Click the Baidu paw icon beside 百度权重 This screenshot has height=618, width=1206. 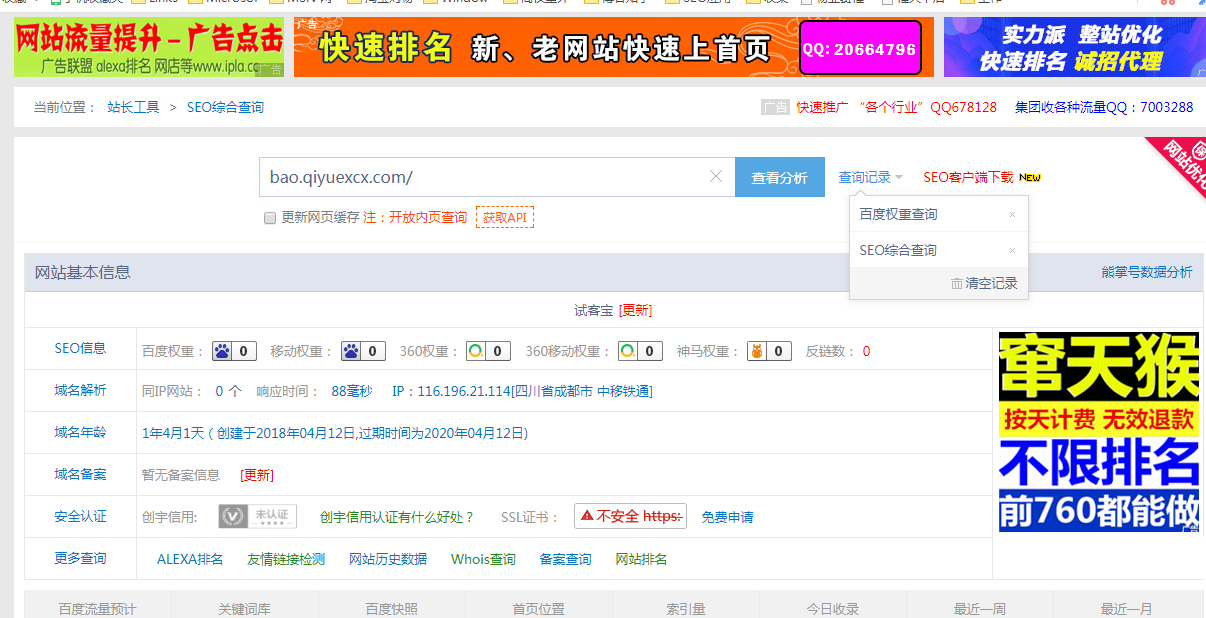click(222, 351)
